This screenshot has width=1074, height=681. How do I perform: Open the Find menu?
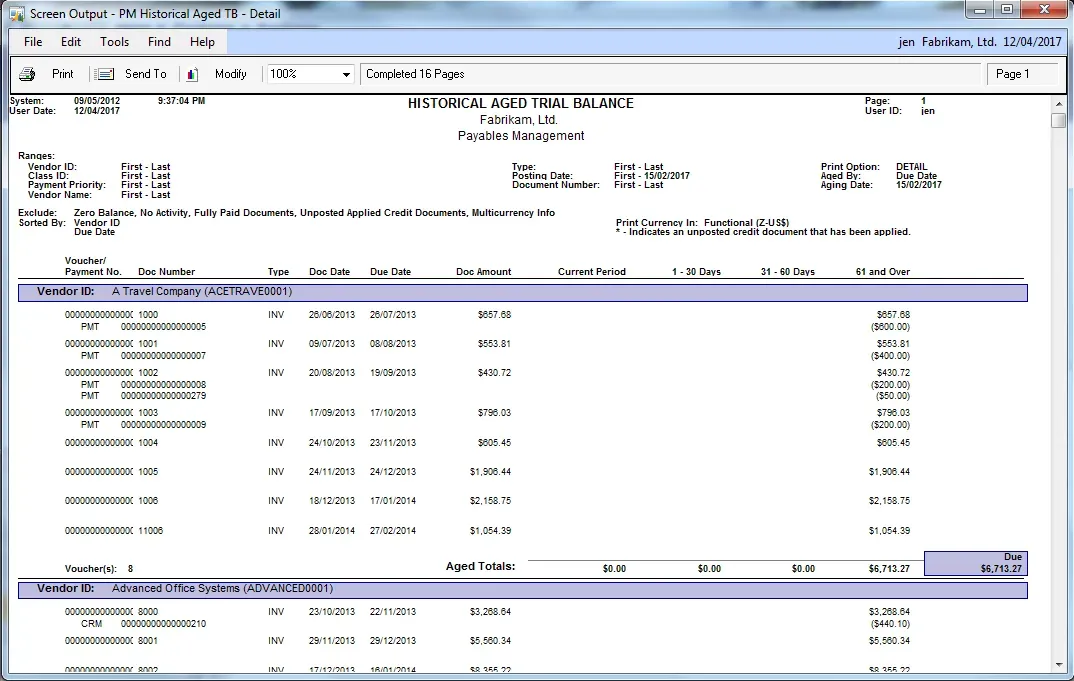(159, 42)
